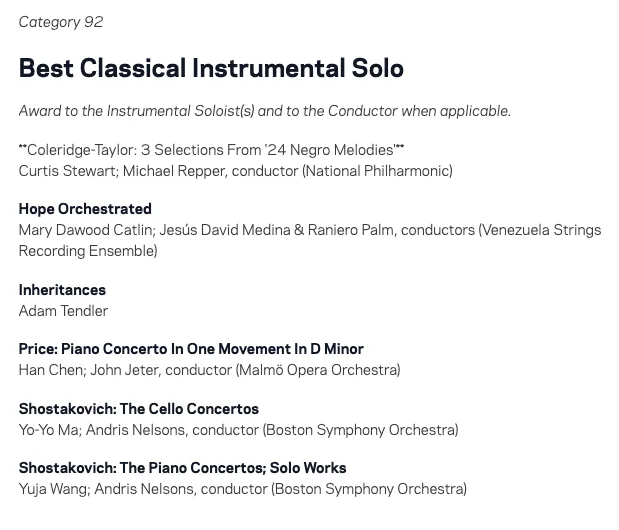The image size is (619, 530).
Task: Open the "Inheritances" nominee title
Action: coord(62,290)
